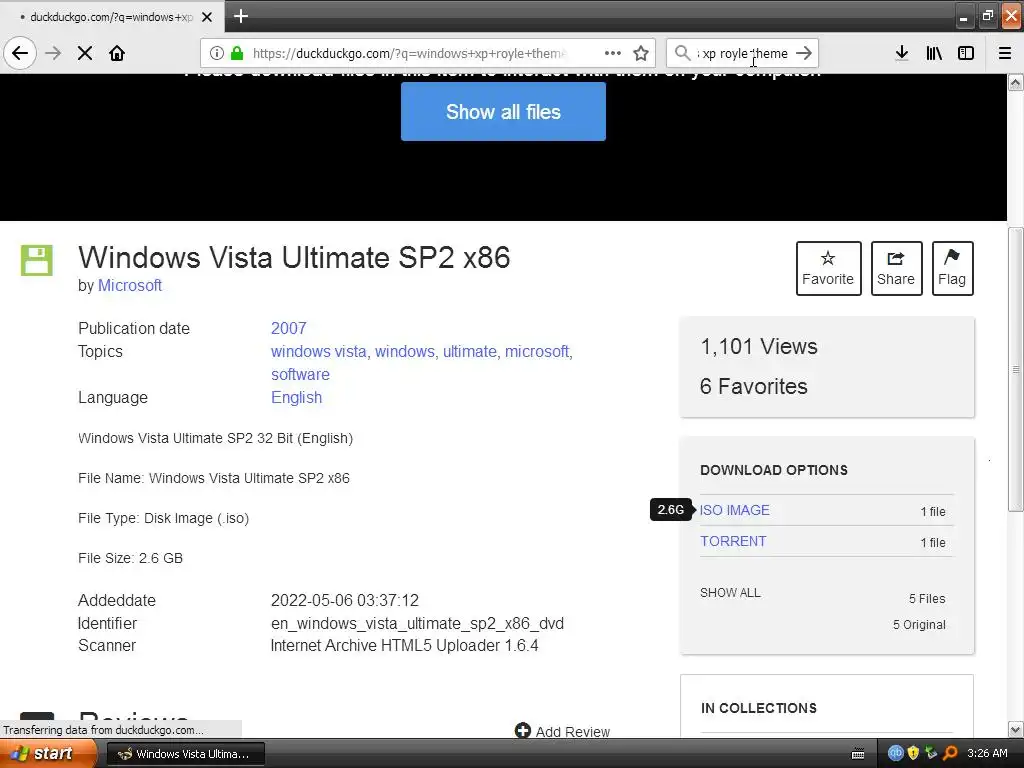Close the duckduckgo tab

tap(207, 17)
